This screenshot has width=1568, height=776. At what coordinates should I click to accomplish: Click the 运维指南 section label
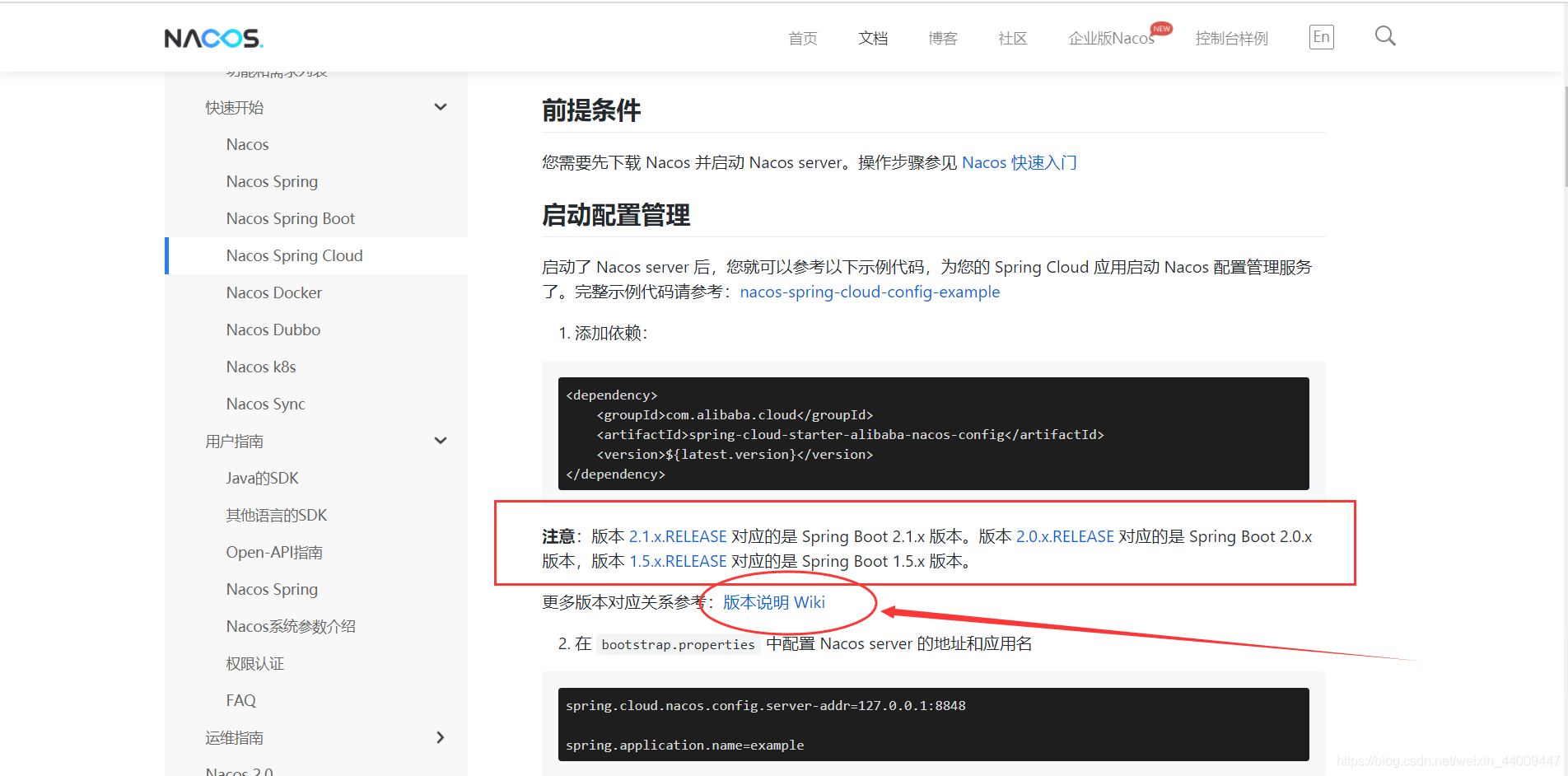coord(234,737)
